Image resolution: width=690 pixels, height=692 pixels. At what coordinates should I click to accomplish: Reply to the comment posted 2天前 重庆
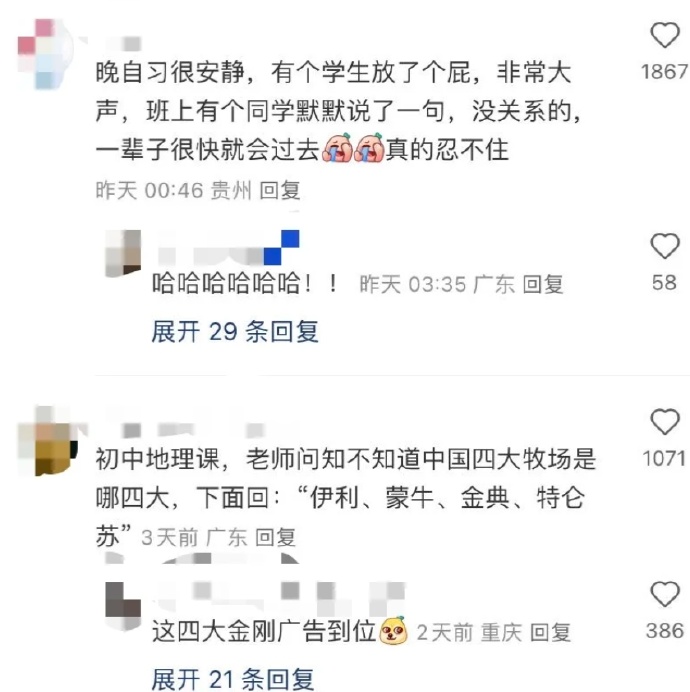tap(550, 632)
